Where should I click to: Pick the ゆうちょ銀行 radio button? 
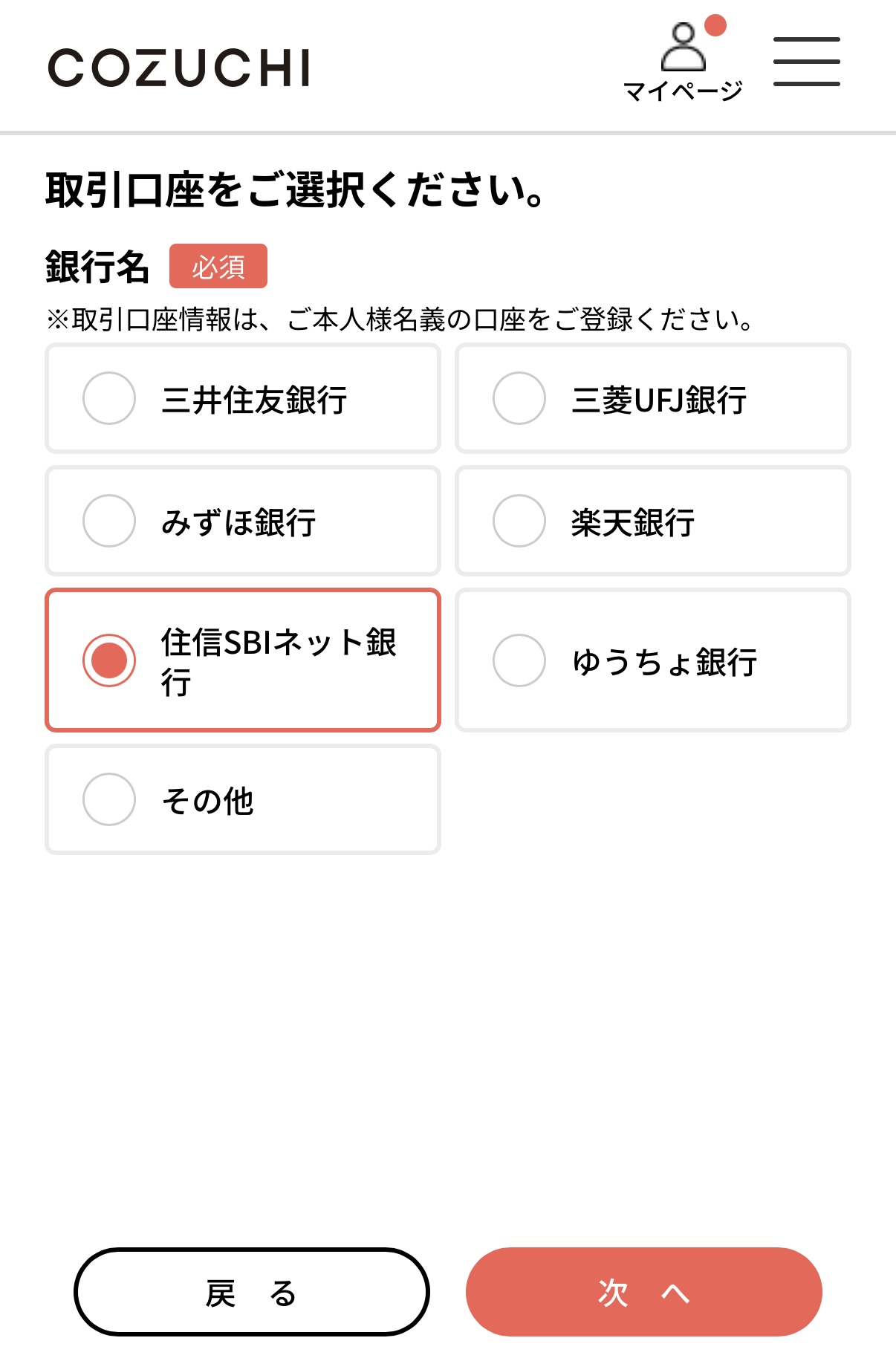[519, 660]
